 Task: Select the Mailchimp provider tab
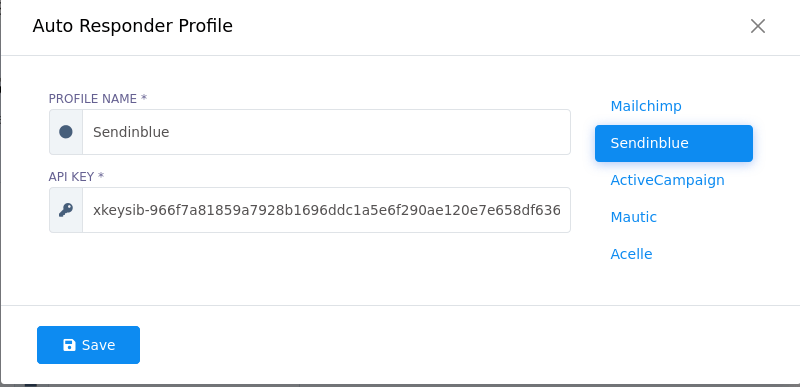click(646, 106)
